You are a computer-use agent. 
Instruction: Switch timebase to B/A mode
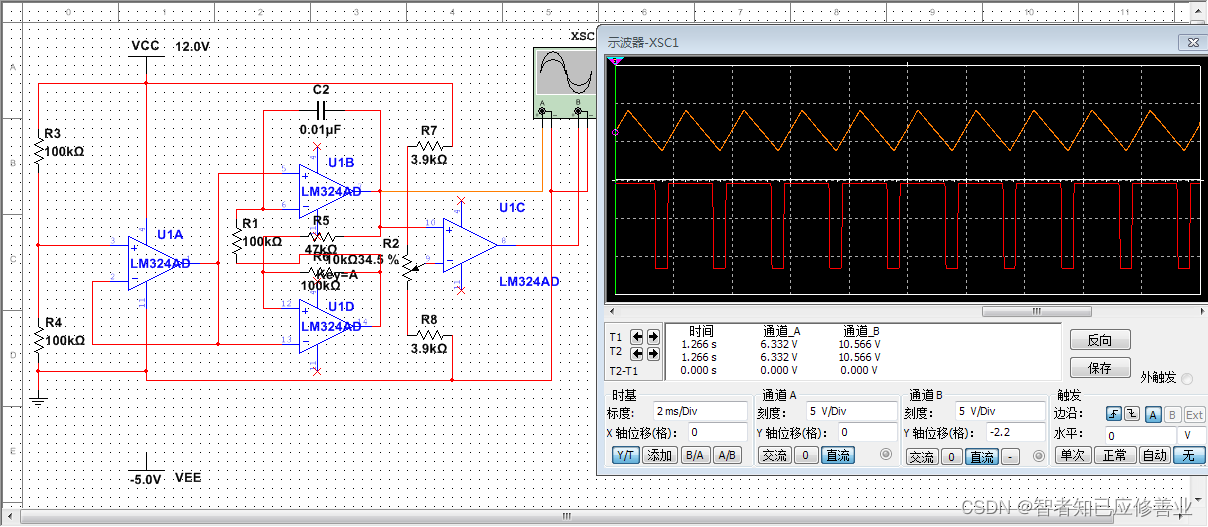[x=694, y=455]
